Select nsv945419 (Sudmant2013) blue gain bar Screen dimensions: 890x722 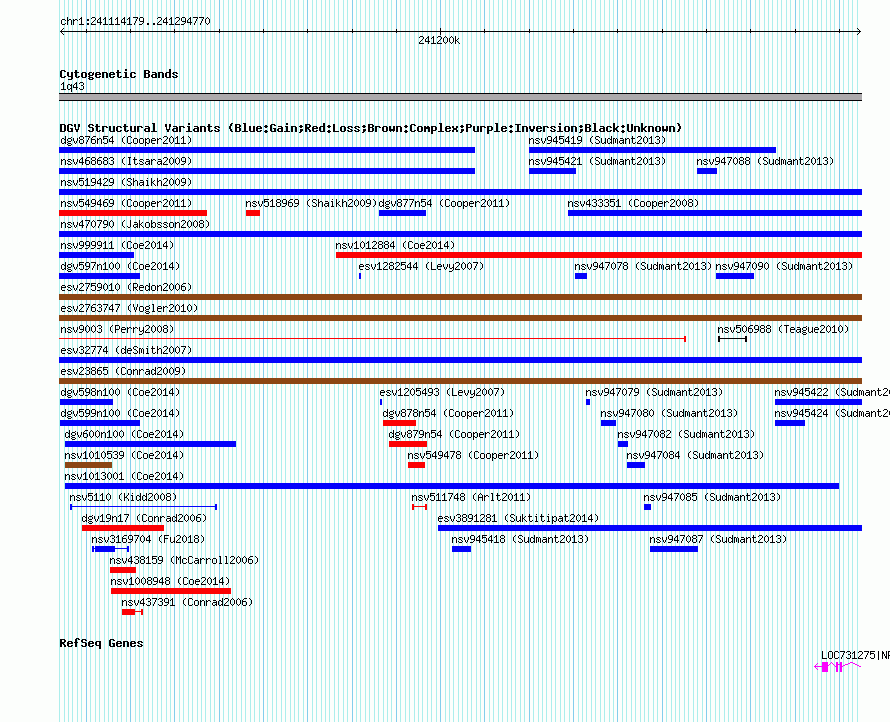click(x=652, y=150)
